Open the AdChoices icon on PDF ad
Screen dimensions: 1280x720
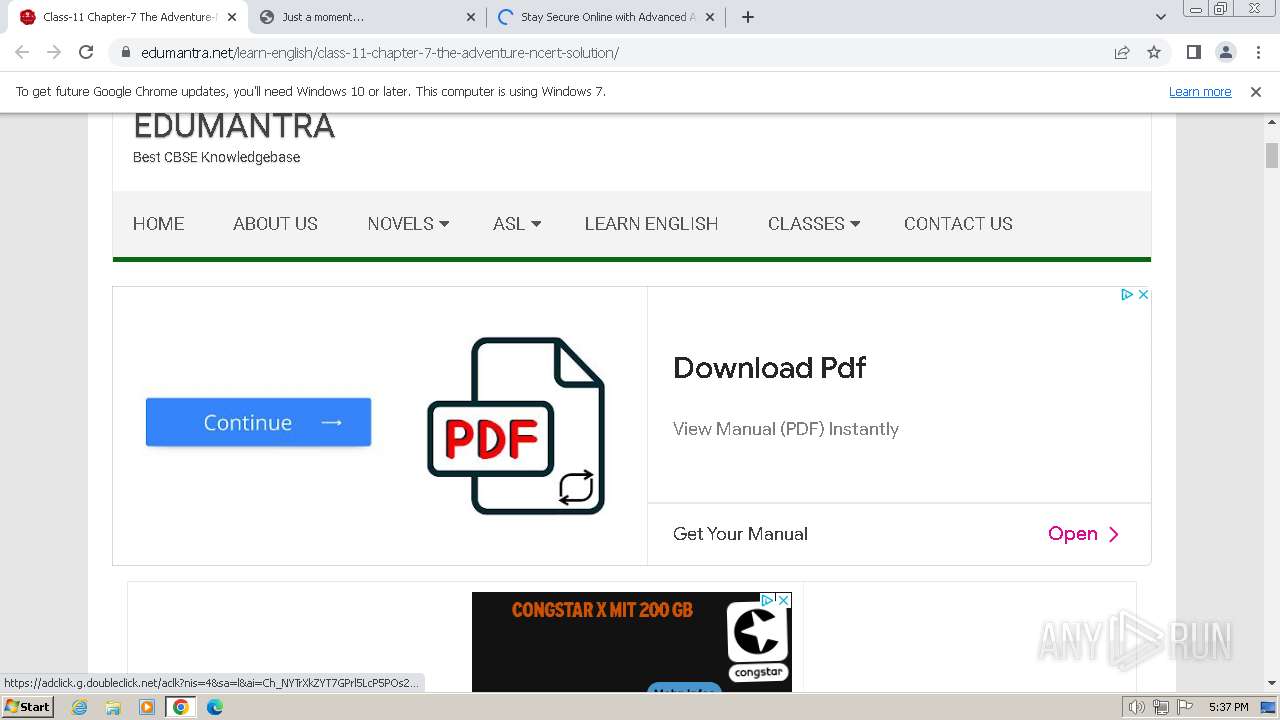coord(1127,295)
